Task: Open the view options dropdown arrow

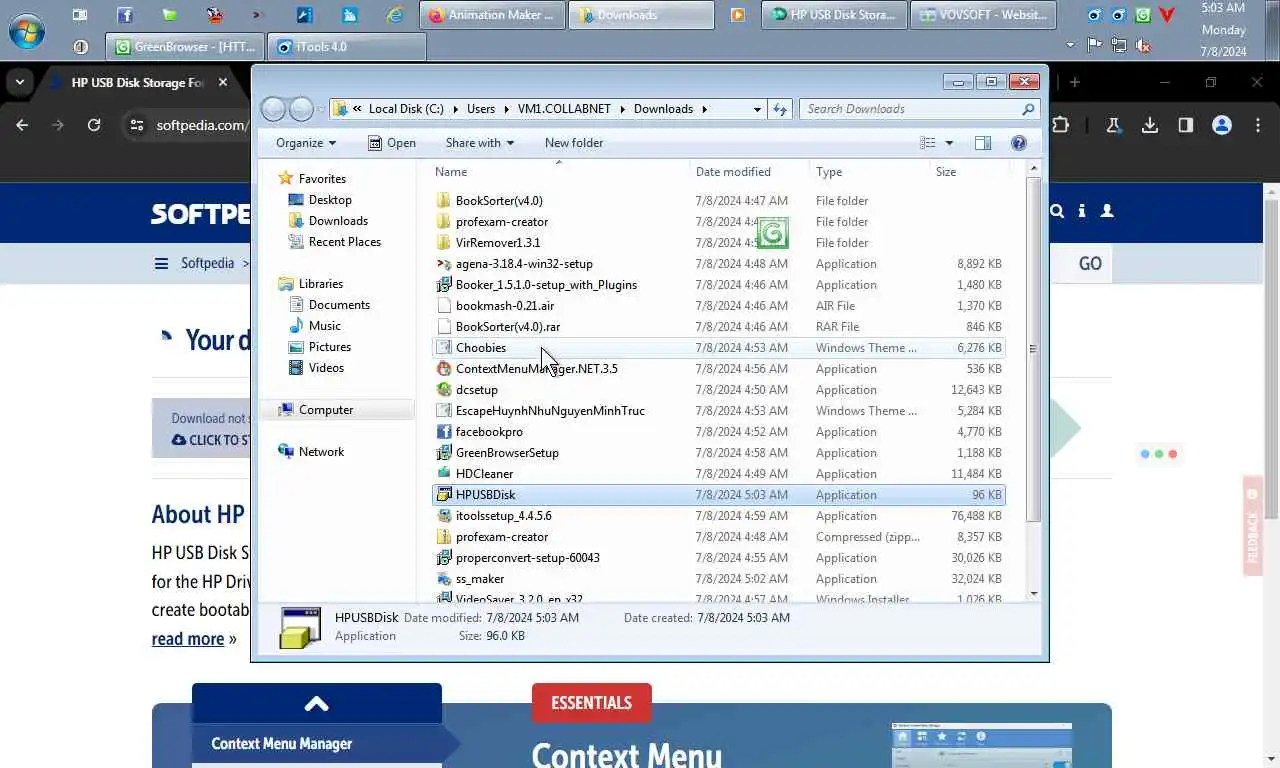Action: [x=949, y=143]
